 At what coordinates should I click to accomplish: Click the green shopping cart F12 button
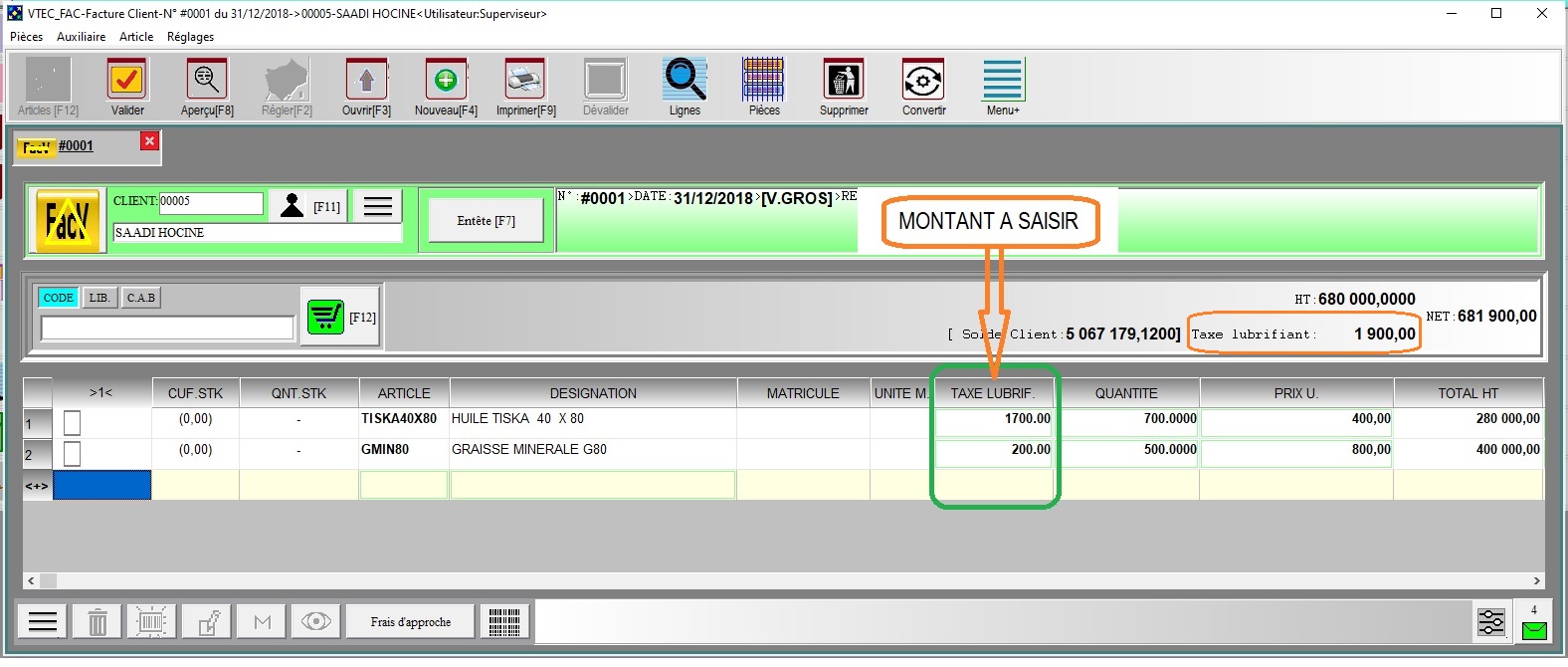[325, 318]
